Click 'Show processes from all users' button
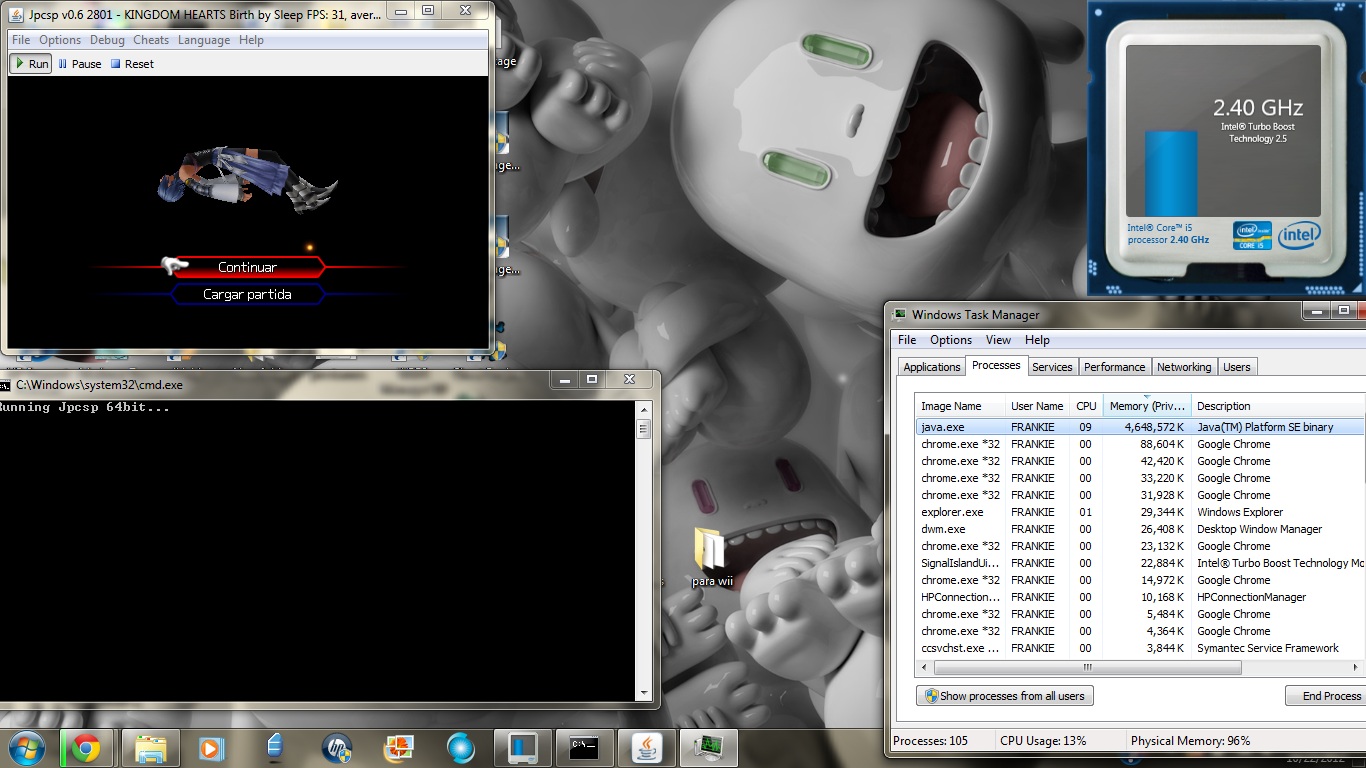The image size is (1366, 768). pos(1005,696)
